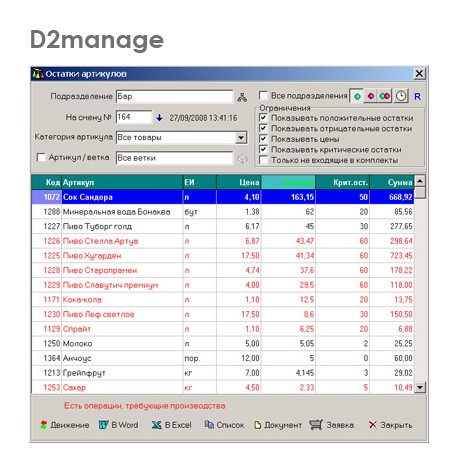
Task: Select the Пиво Стелла Артуа row
Action: 223,241
